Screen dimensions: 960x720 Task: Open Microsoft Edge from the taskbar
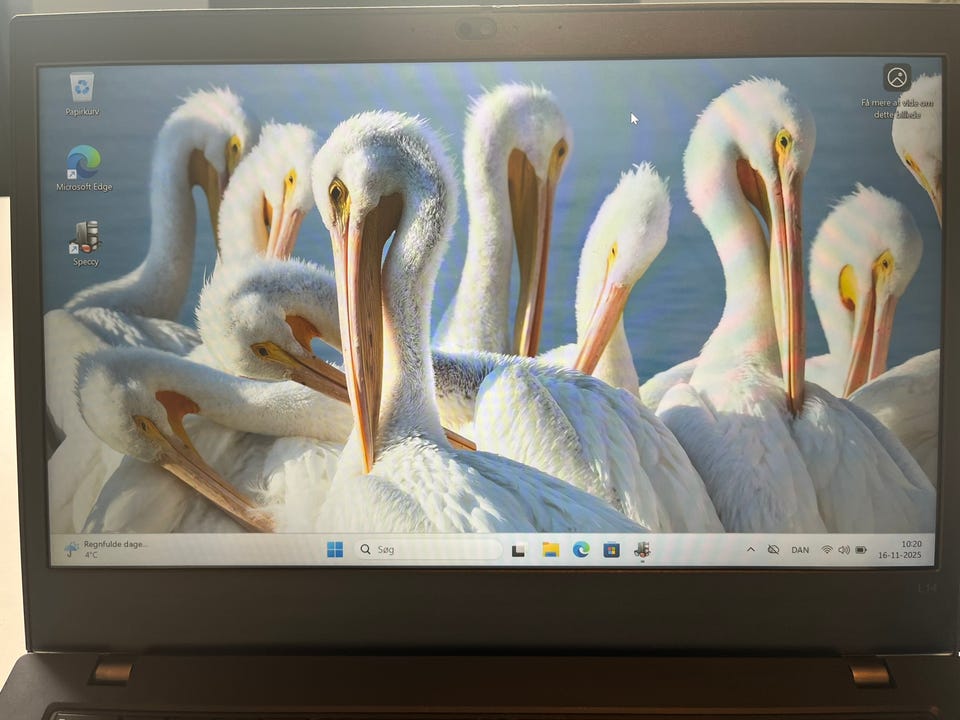tap(581, 550)
